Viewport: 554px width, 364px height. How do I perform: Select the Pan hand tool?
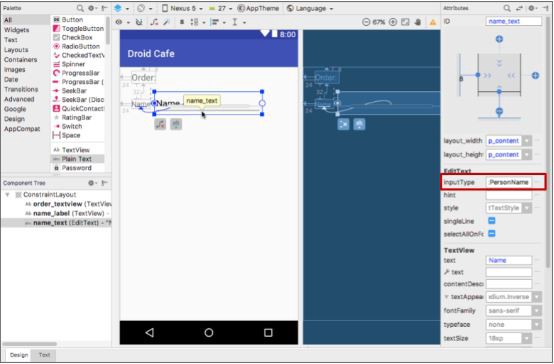(x=418, y=22)
